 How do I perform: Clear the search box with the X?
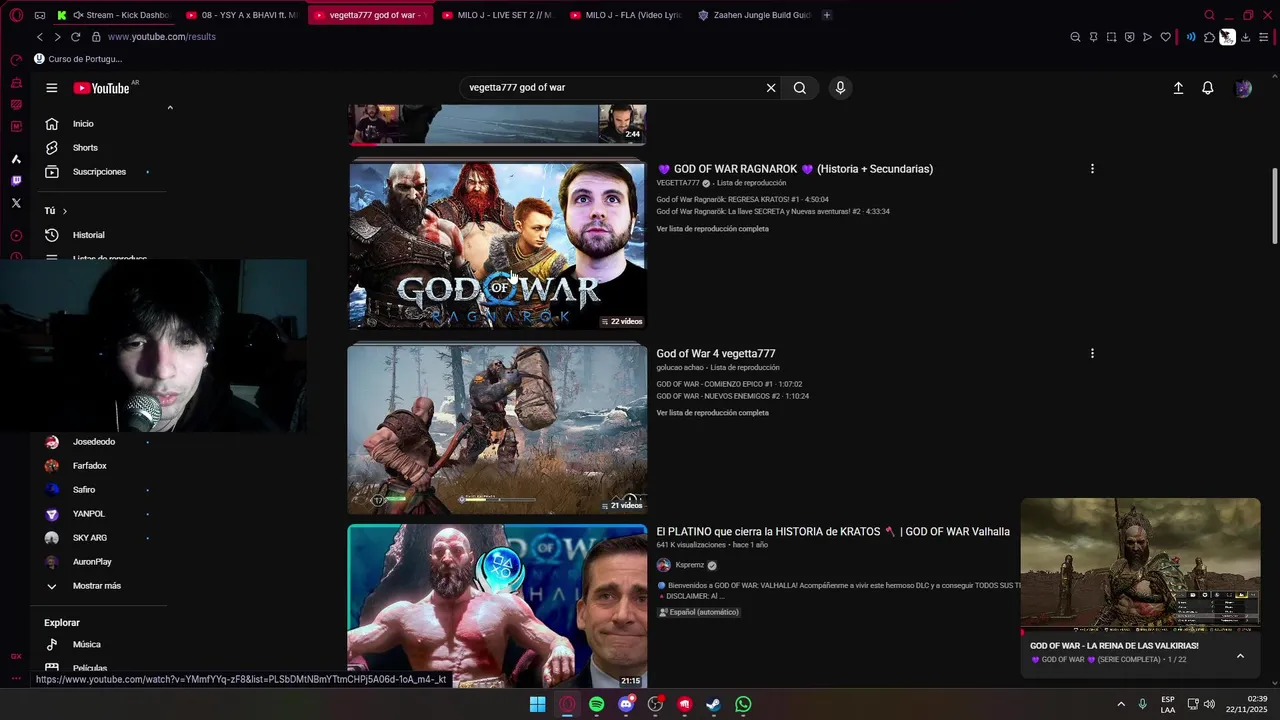coord(771,88)
